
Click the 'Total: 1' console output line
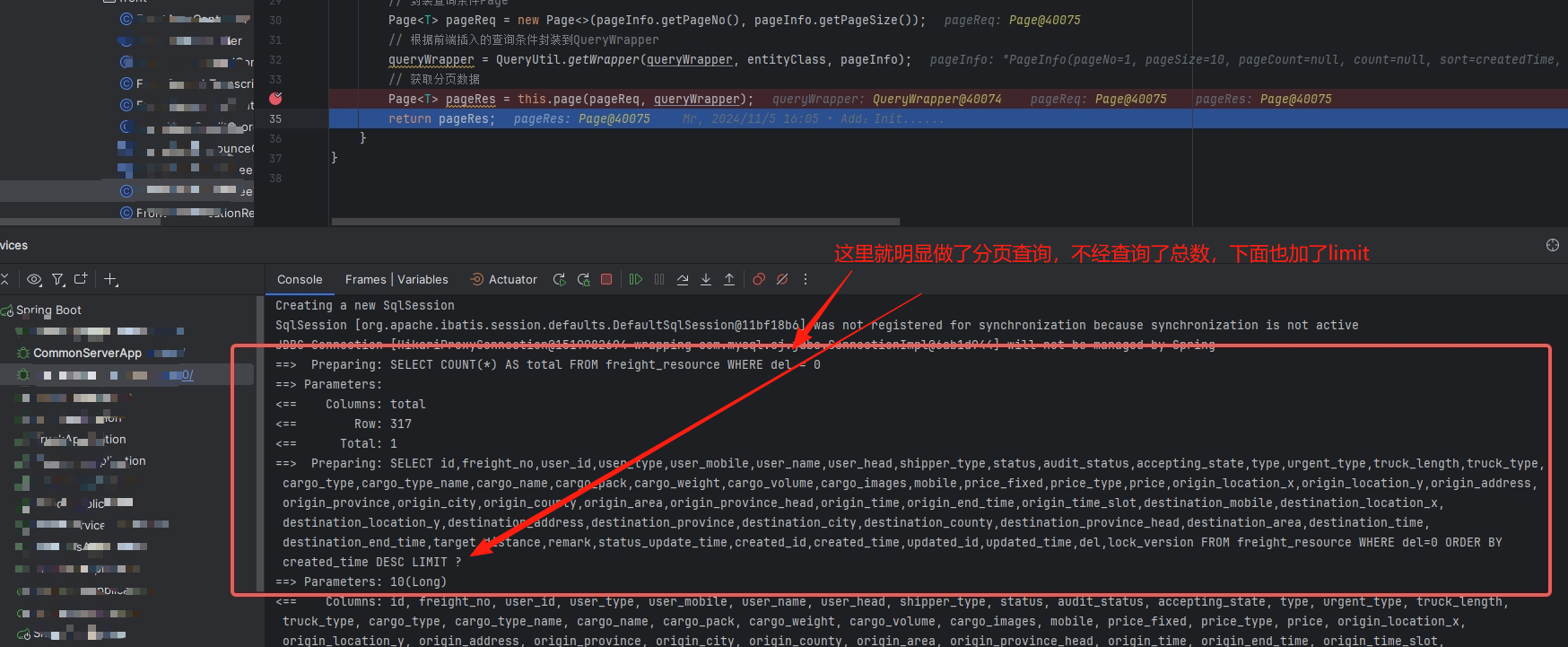(369, 443)
